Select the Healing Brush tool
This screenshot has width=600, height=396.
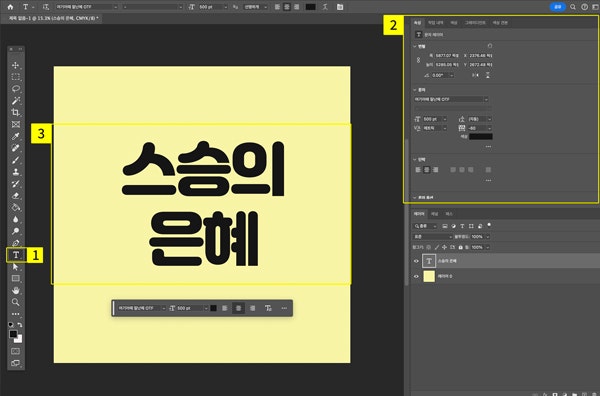coord(16,148)
